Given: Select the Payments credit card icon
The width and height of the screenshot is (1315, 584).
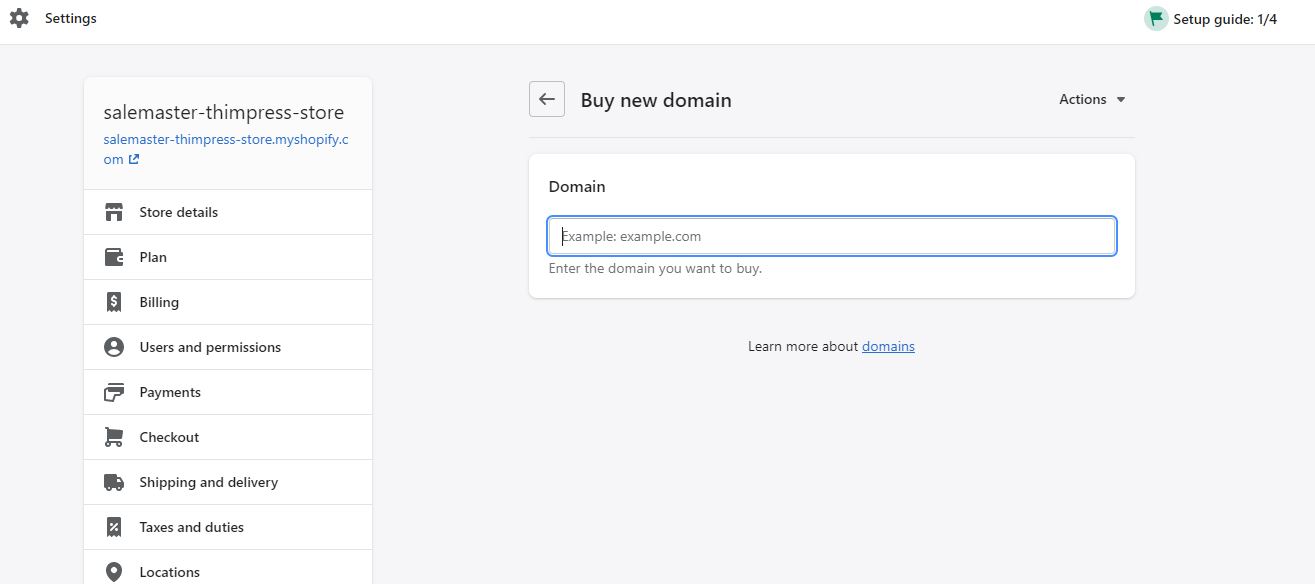Looking at the screenshot, I should point(113,392).
